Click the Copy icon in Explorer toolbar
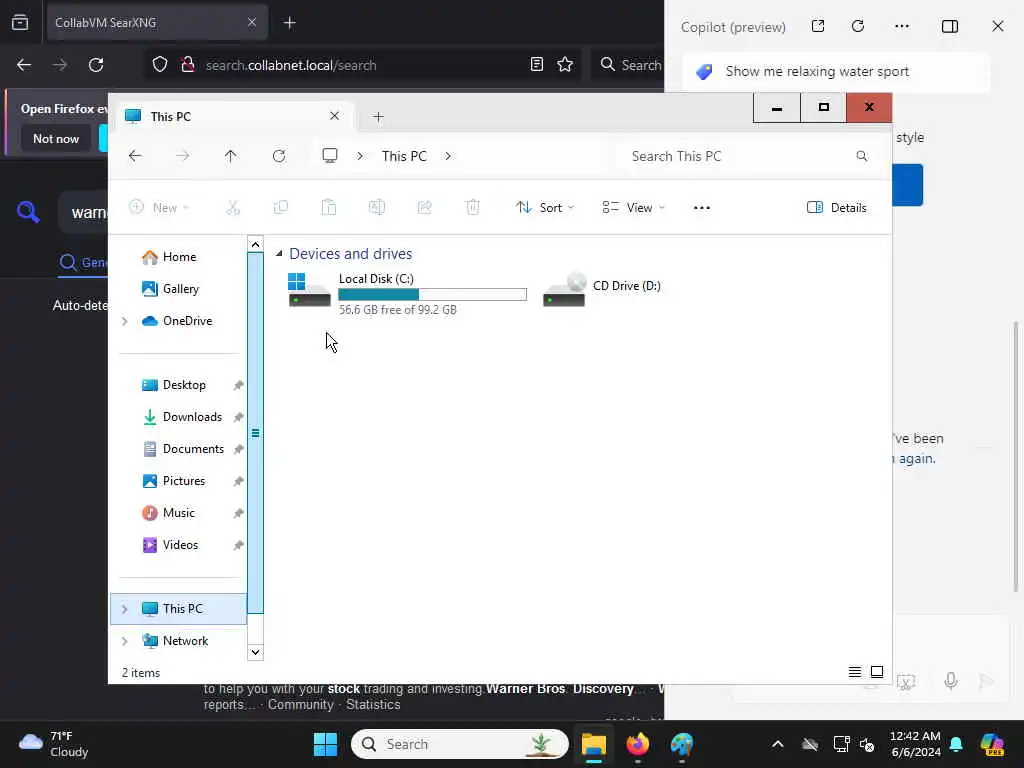Image resolution: width=1024 pixels, height=768 pixels. point(281,208)
